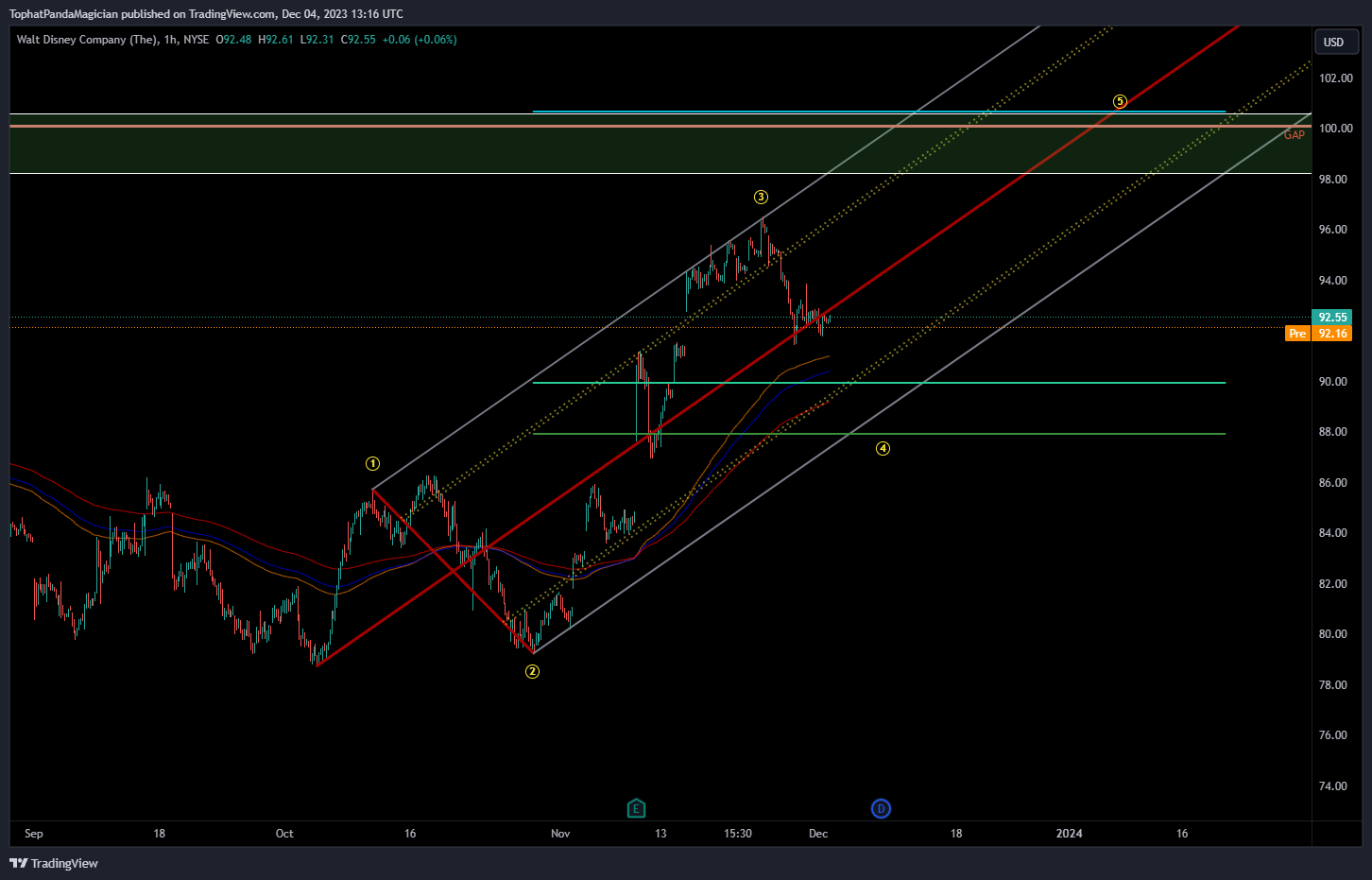Click the GAP text label

pos(1294,135)
